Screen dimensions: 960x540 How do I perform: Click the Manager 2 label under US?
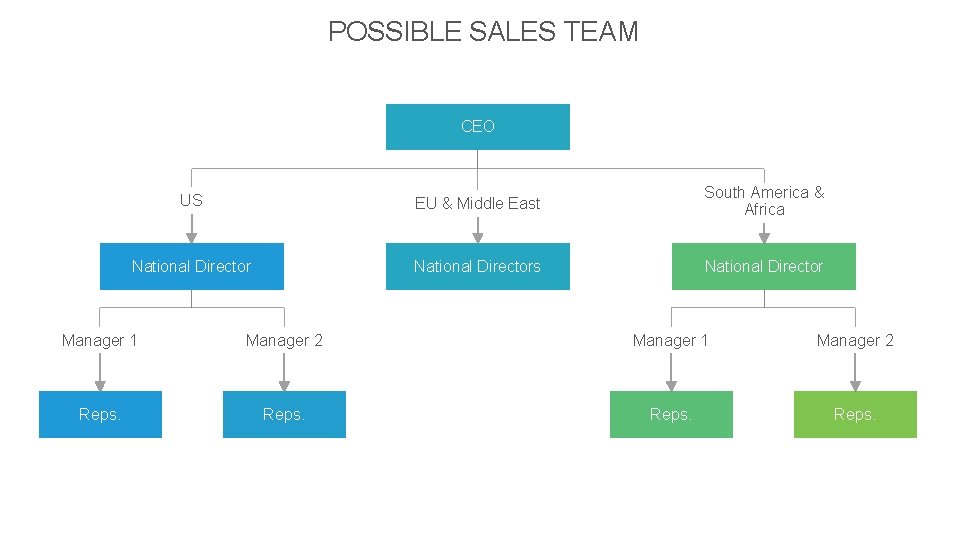(284, 340)
